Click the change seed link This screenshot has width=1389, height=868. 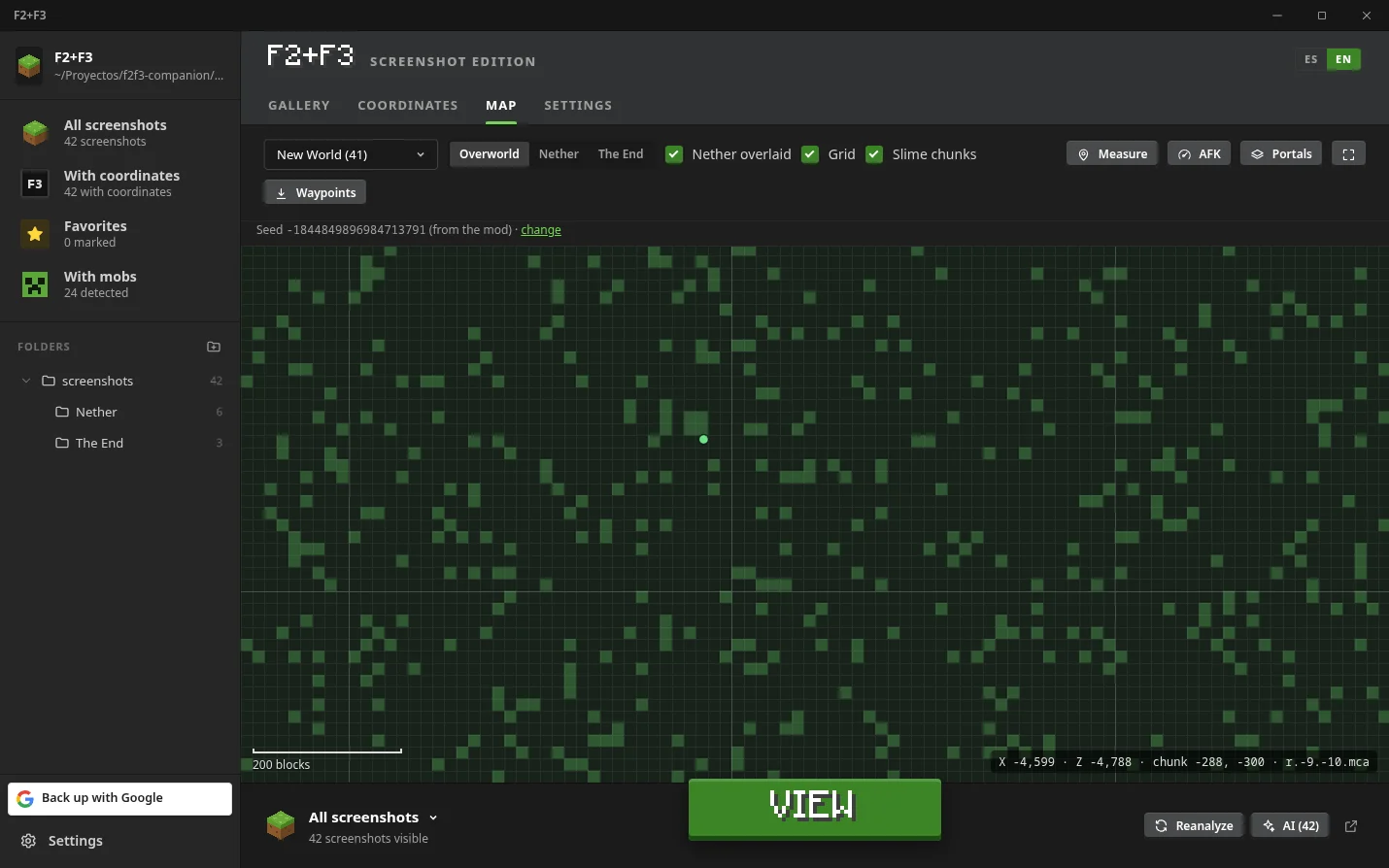coord(541,230)
